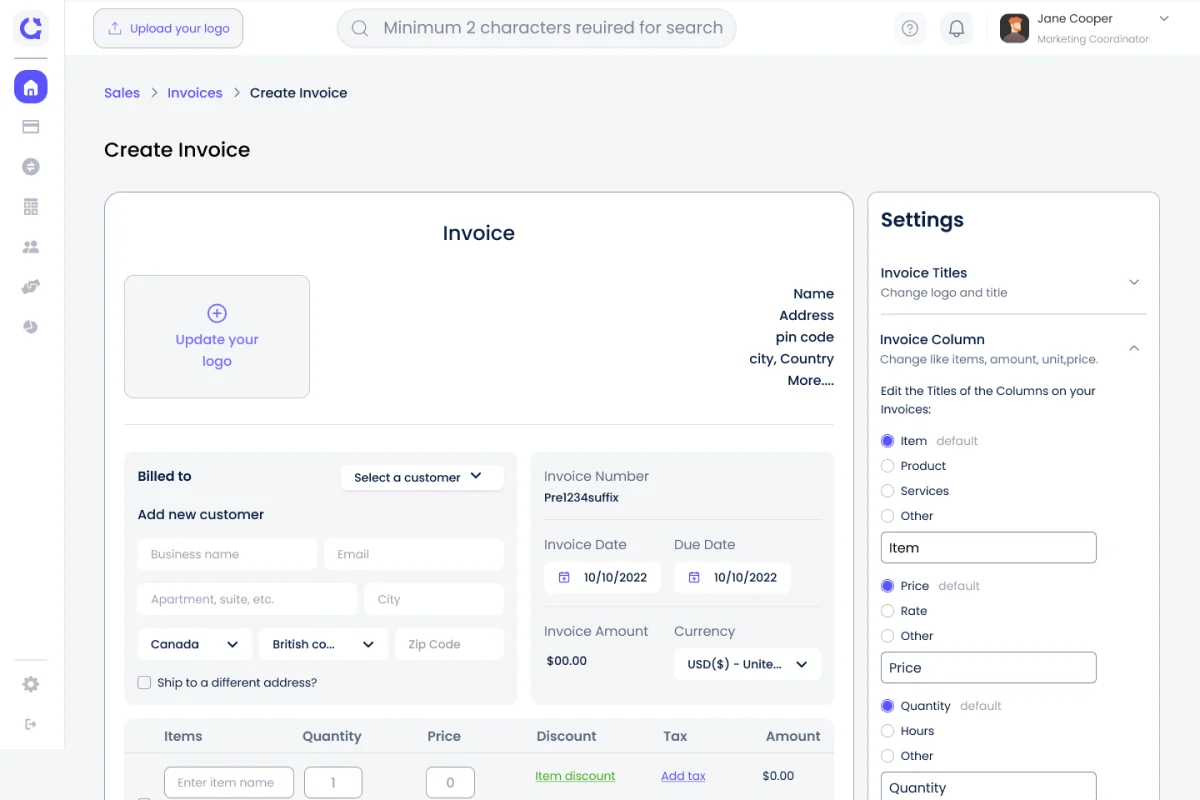Expand the Invoice Titles section
The height and width of the screenshot is (800, 1200).
1133,282
